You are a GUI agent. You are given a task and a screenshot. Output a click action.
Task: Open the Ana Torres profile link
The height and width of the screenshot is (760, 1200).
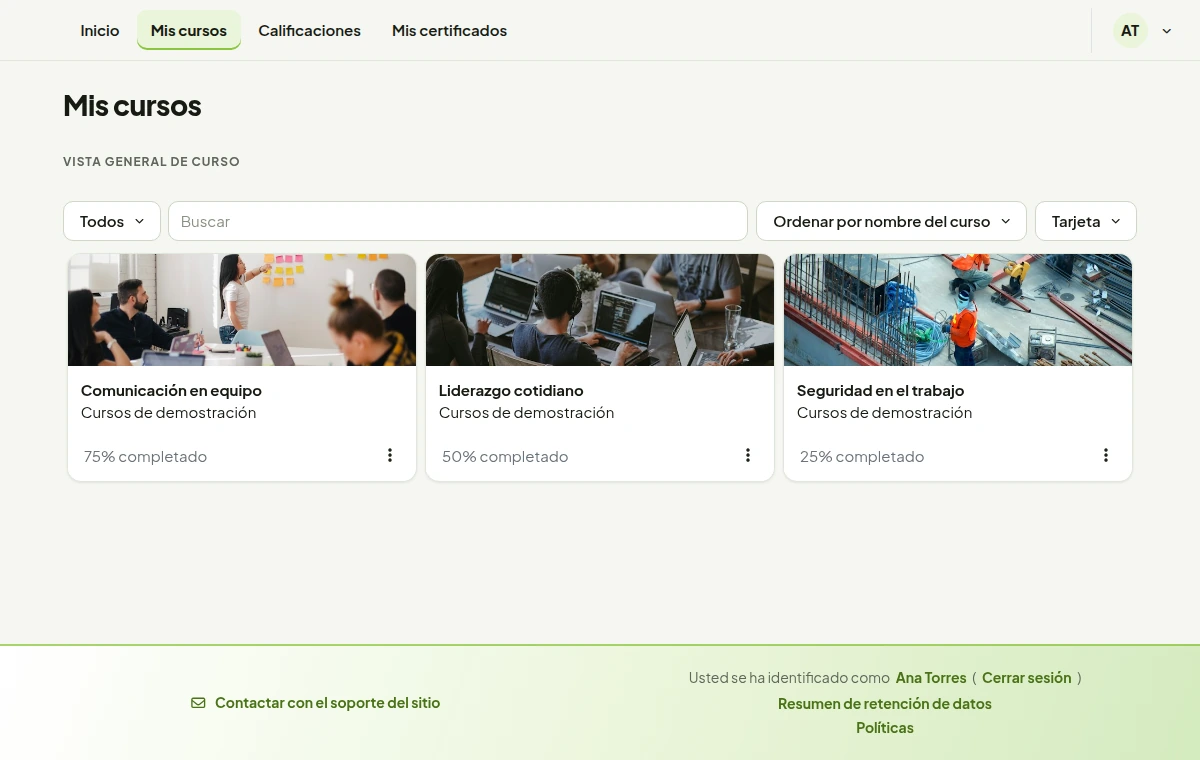tap(931, 678)
